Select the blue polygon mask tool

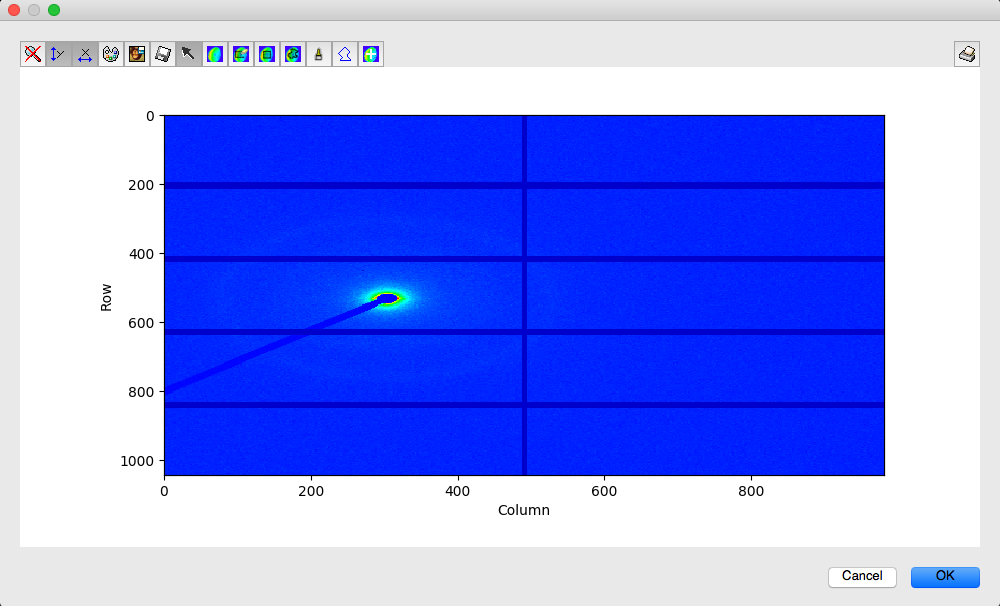[x=345, y=54]
